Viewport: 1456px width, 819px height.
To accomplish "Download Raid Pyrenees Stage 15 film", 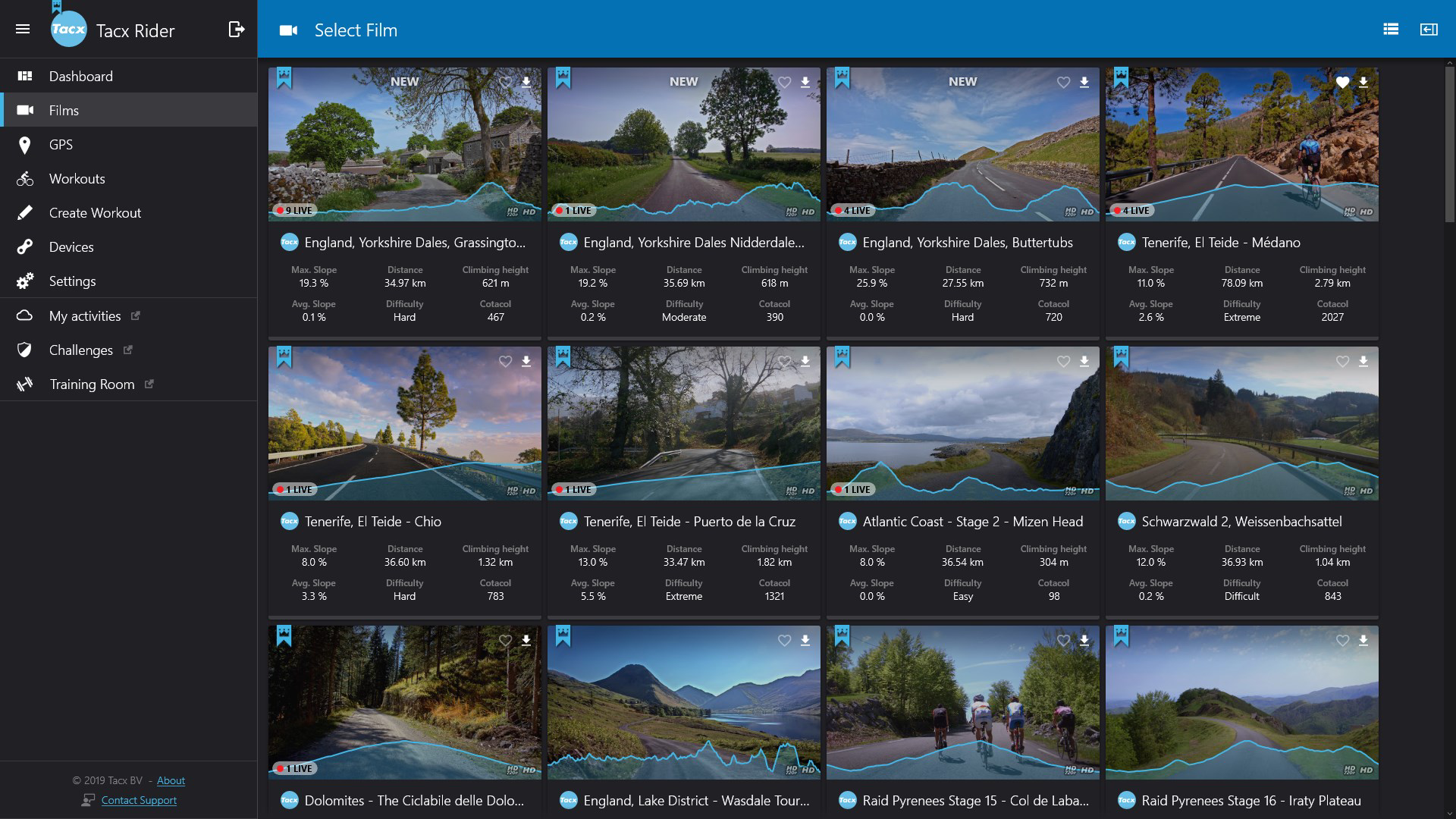I will pos(1084,640).
